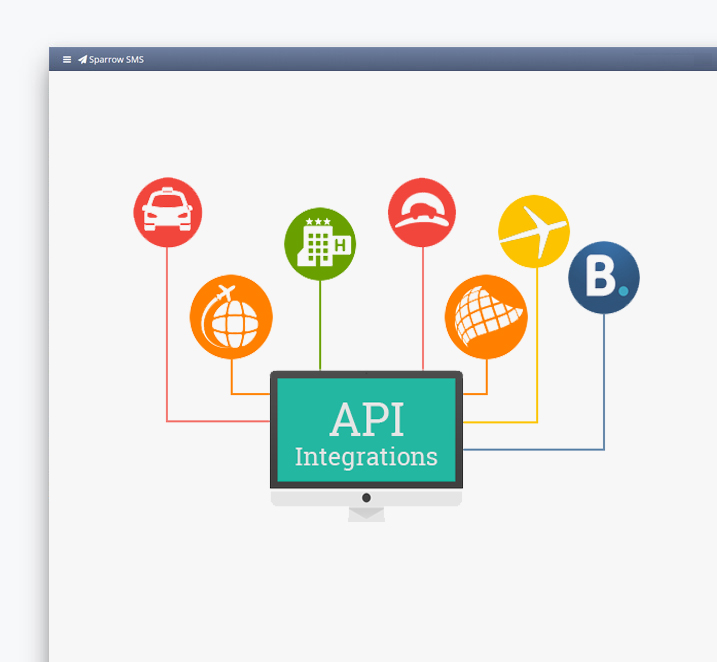Click the Sparrow SMS title text

pos(117,60)
